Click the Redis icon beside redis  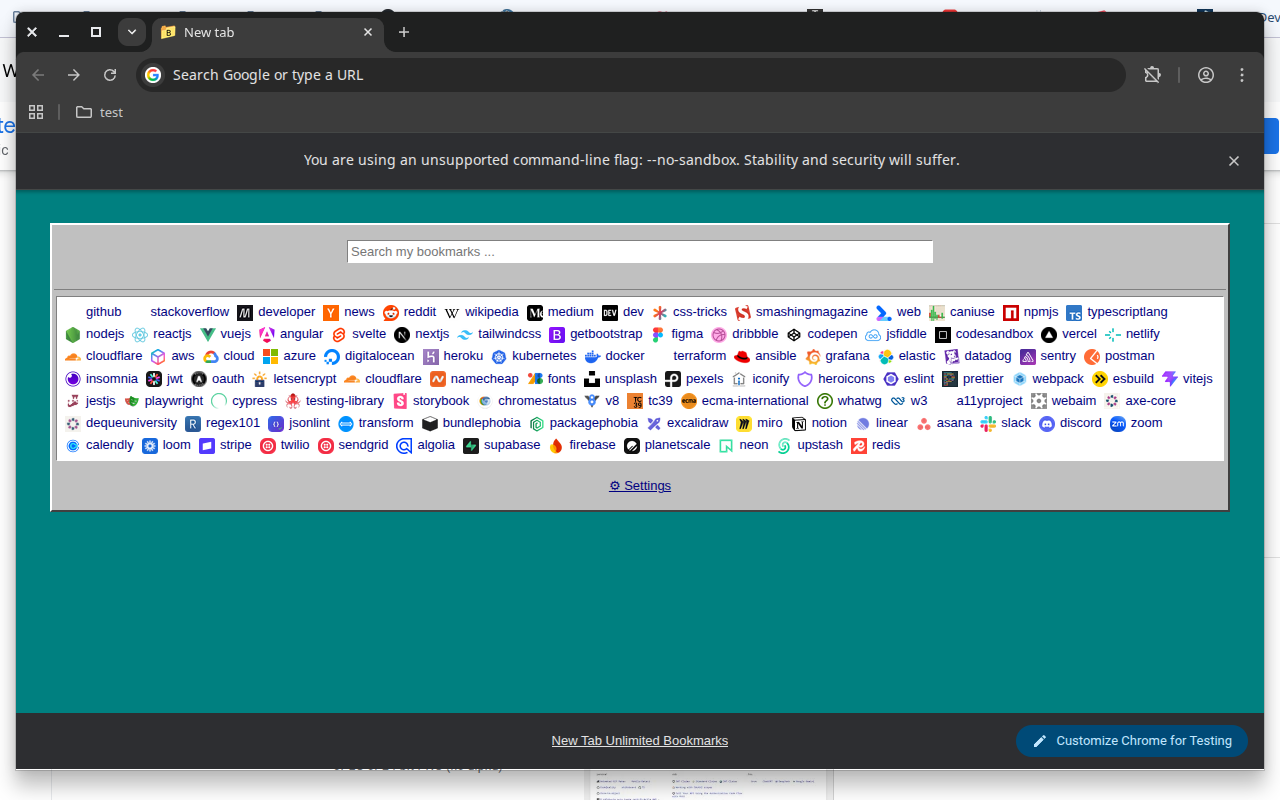click(x=859, y=446)
